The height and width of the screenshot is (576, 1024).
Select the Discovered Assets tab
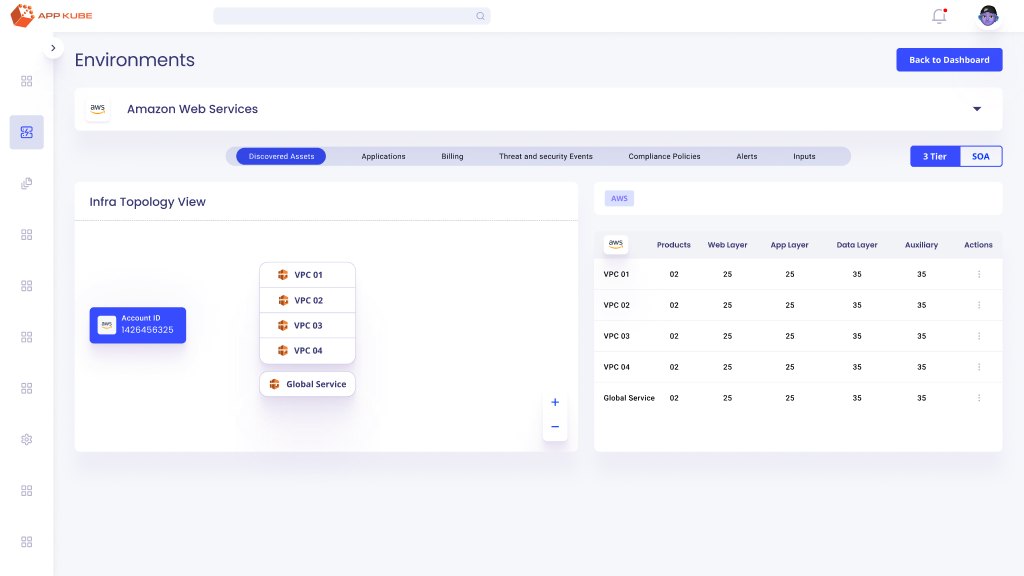pos(281,156)
